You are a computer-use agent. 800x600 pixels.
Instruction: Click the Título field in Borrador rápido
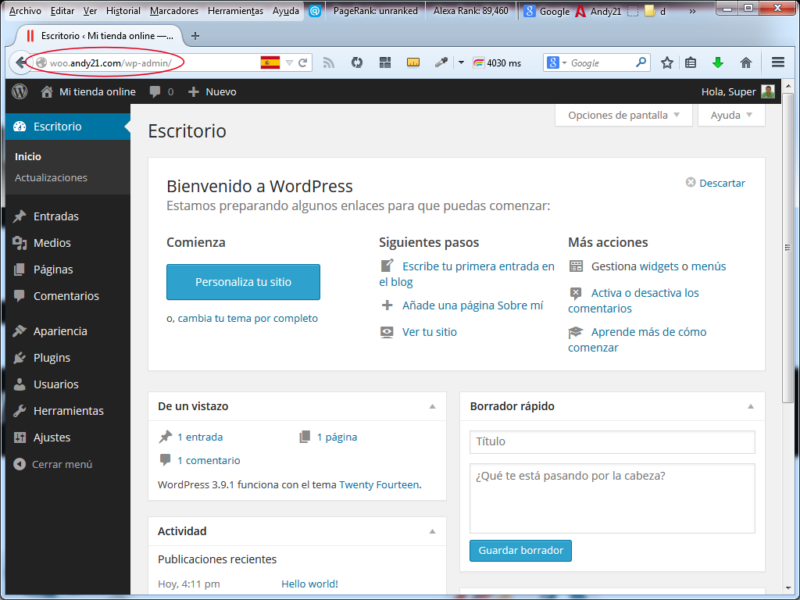[x=612, y=442]
